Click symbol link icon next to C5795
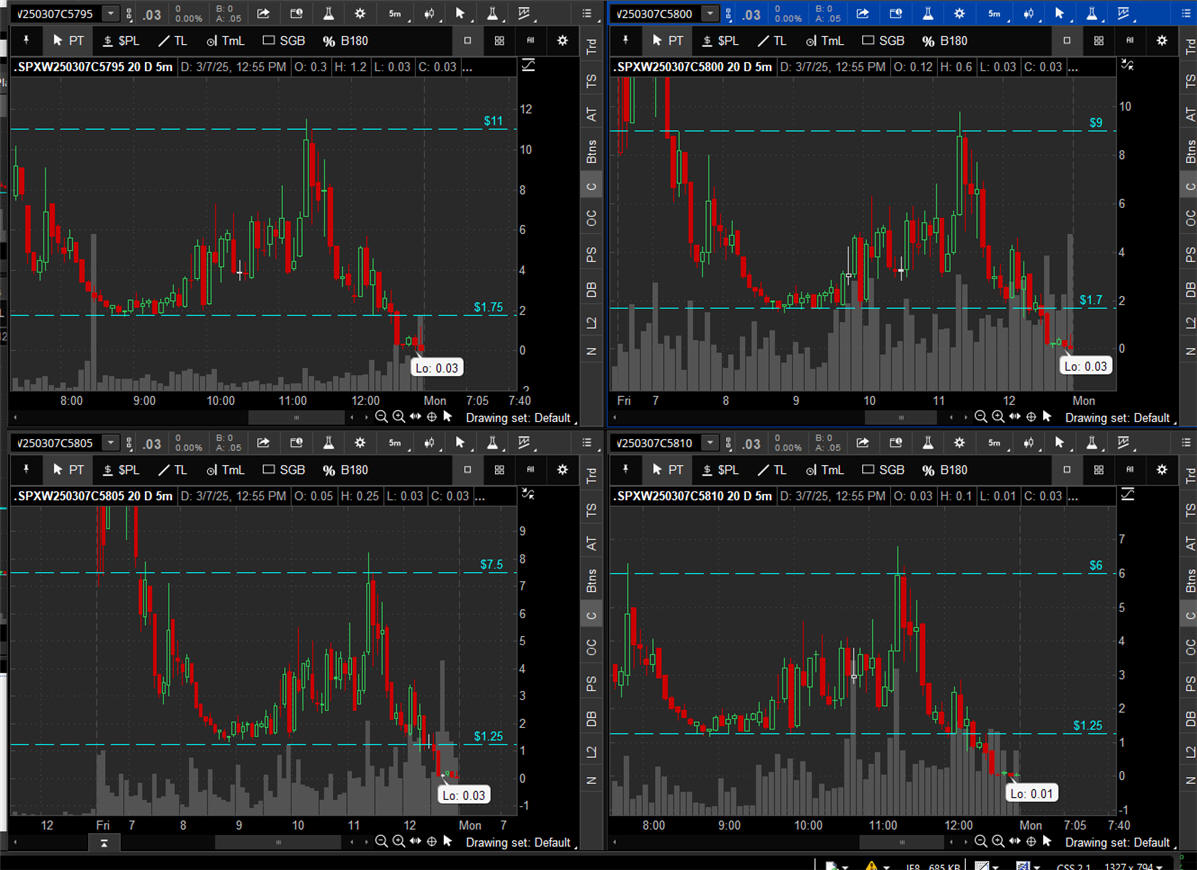1197x870 pixels. (x=129, y=14)
